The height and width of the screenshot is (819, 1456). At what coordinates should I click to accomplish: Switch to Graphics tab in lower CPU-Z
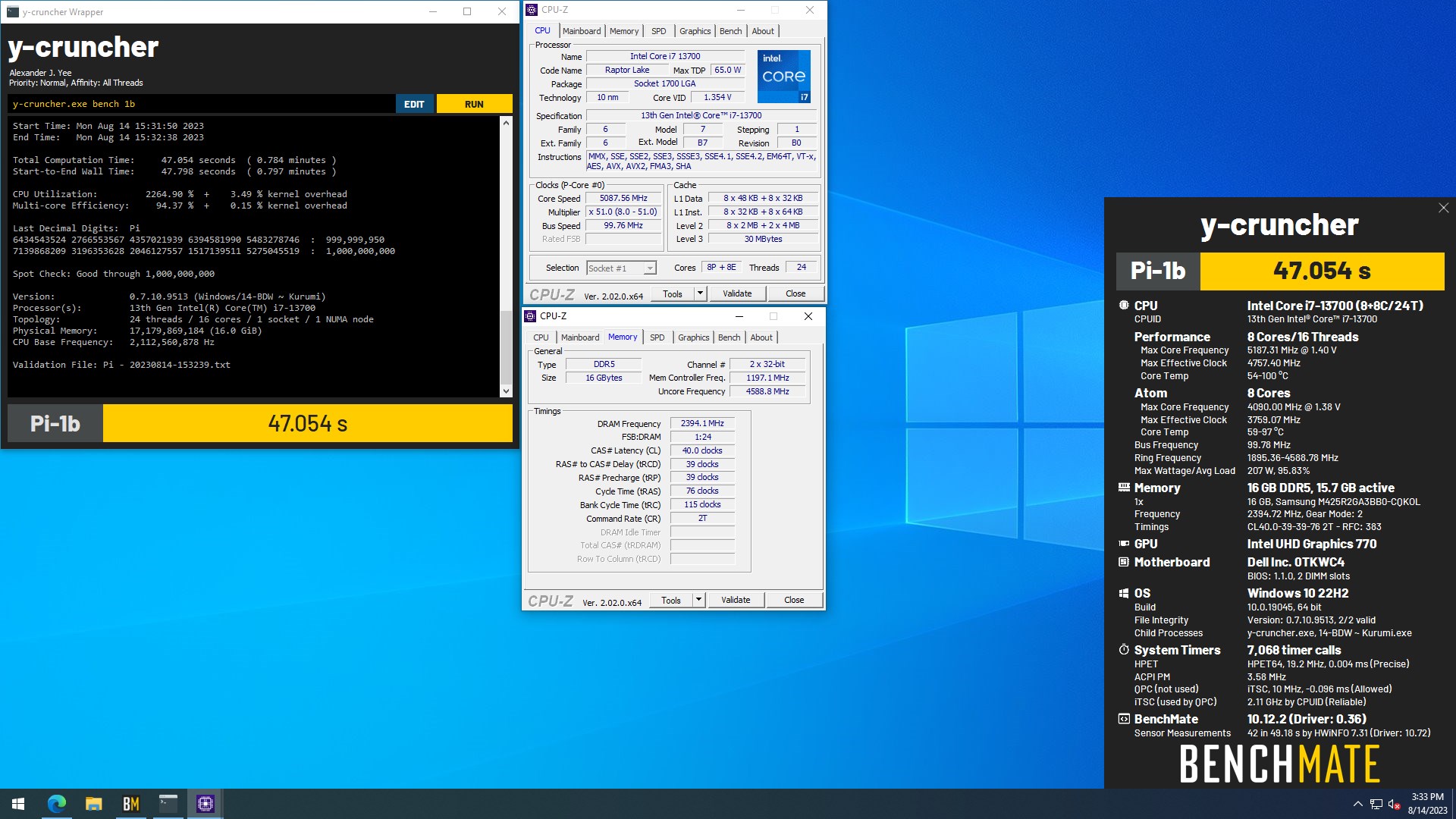pyautogui.click(x=693, y=337)
